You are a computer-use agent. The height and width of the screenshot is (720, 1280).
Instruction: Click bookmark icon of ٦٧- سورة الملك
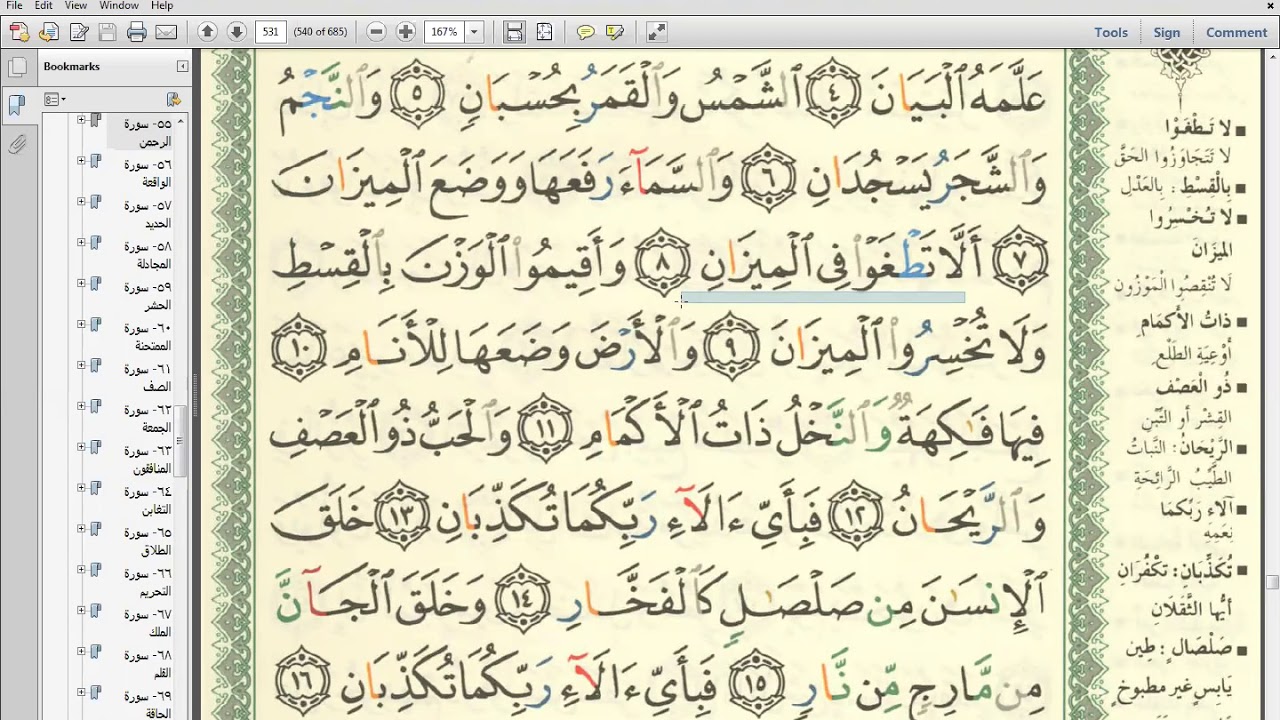point(96,611)
